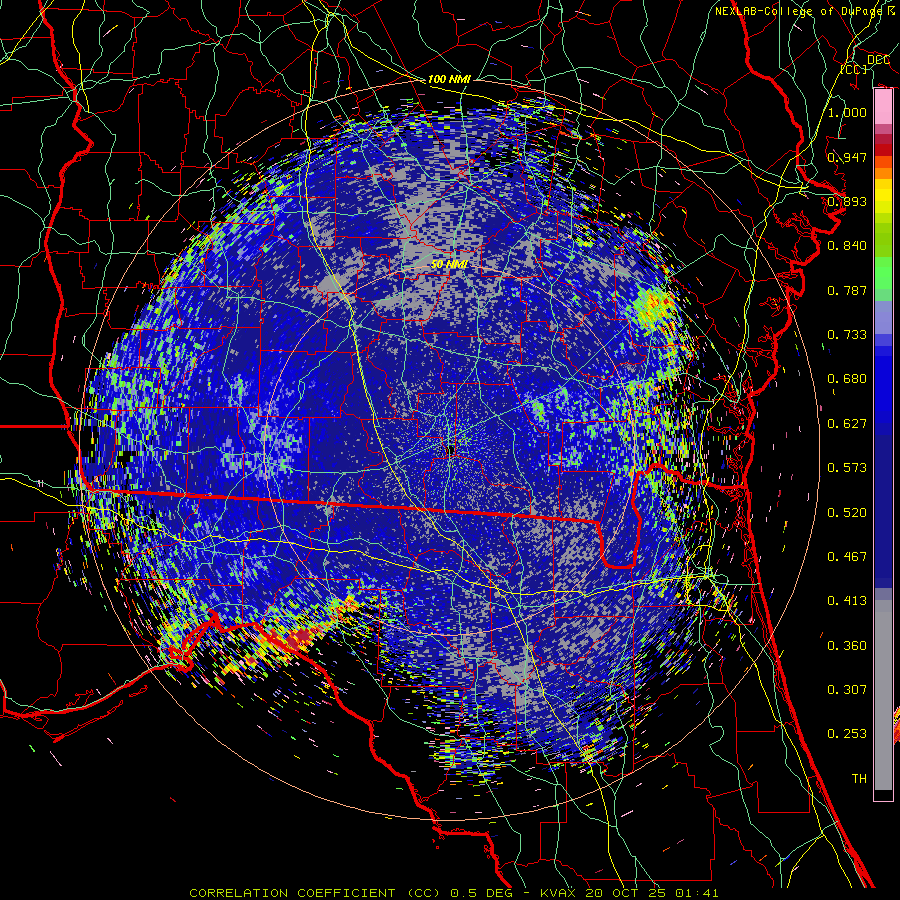Click the 0.840 legend value
The width and height of the screenshot is (900, 900).
847,246
